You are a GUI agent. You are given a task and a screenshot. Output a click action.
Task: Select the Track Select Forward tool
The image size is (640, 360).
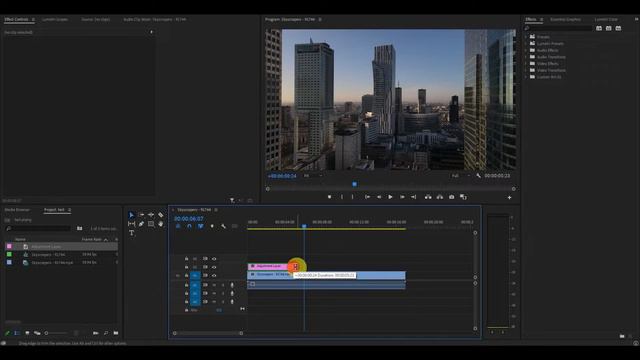(141, 215)
